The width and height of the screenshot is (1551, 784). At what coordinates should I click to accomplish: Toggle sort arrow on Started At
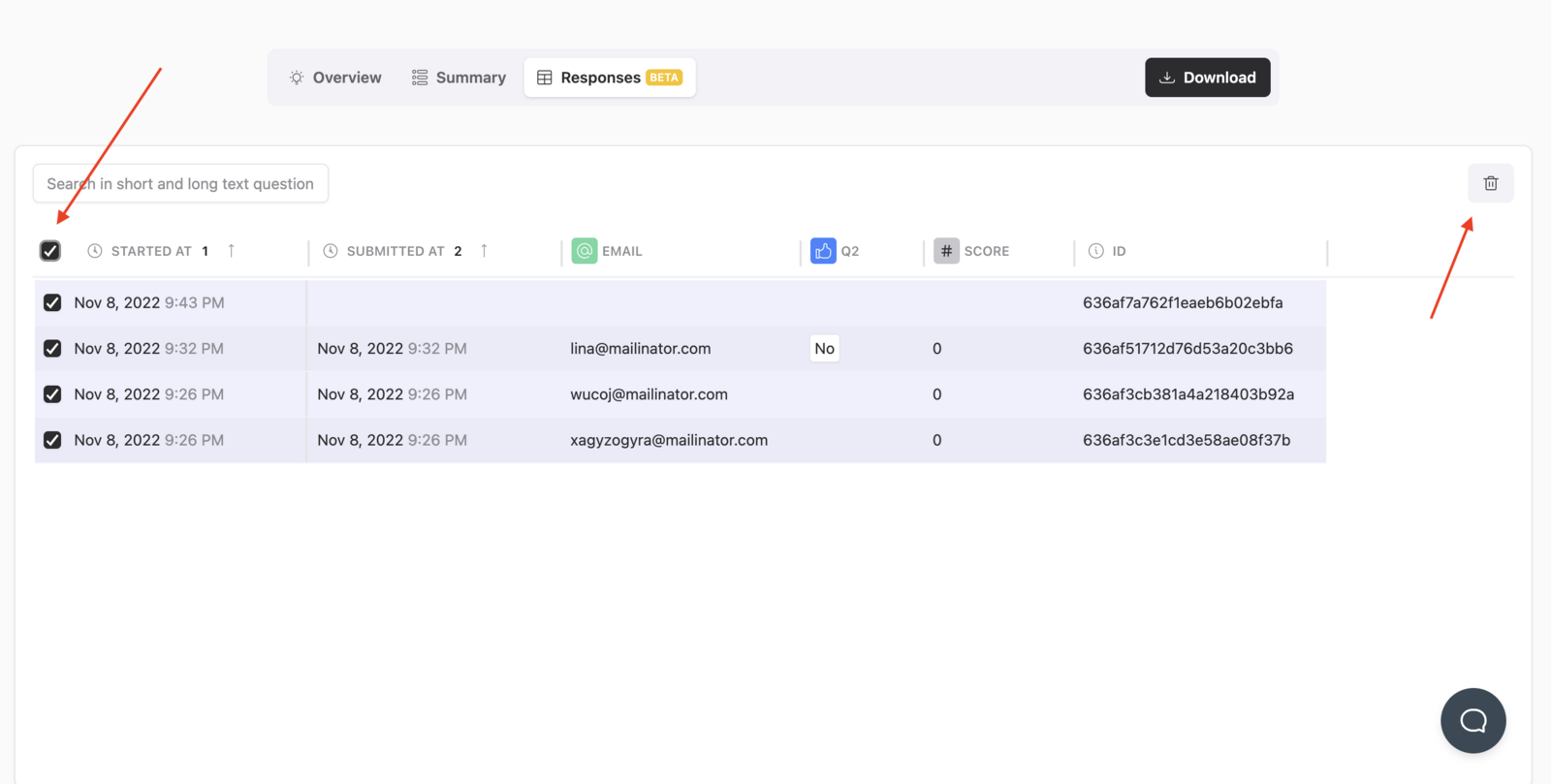pyautogui.click(x=231, y=251)
